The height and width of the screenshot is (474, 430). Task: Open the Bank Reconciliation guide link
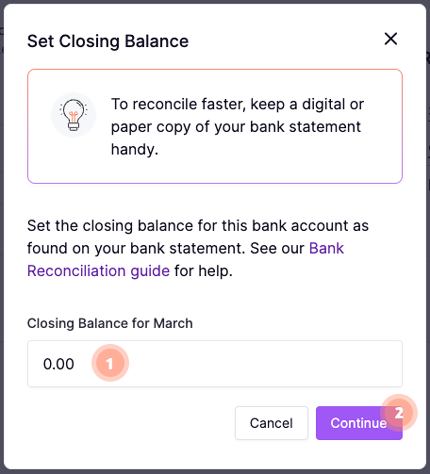tap(185, 260)
